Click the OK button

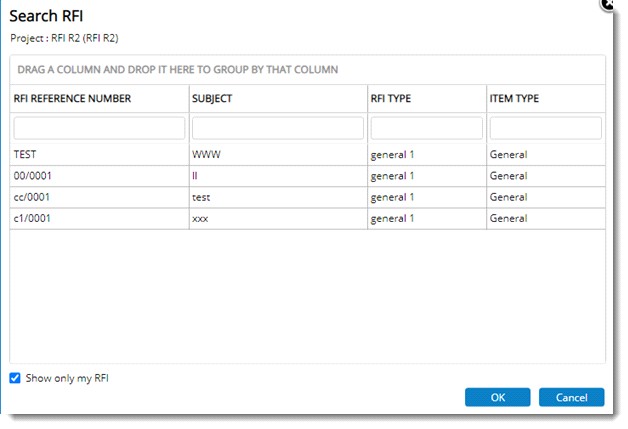pyautogui.click(x=497, y=397)
